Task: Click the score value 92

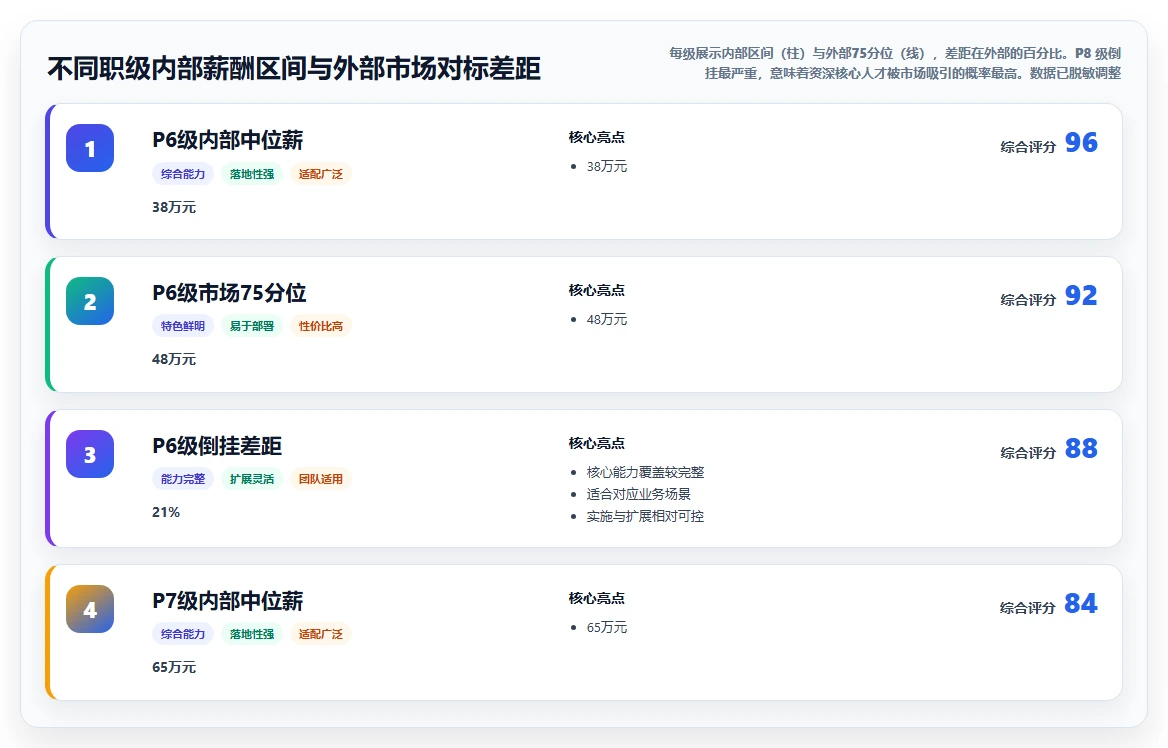Action: click(1081, 295)
